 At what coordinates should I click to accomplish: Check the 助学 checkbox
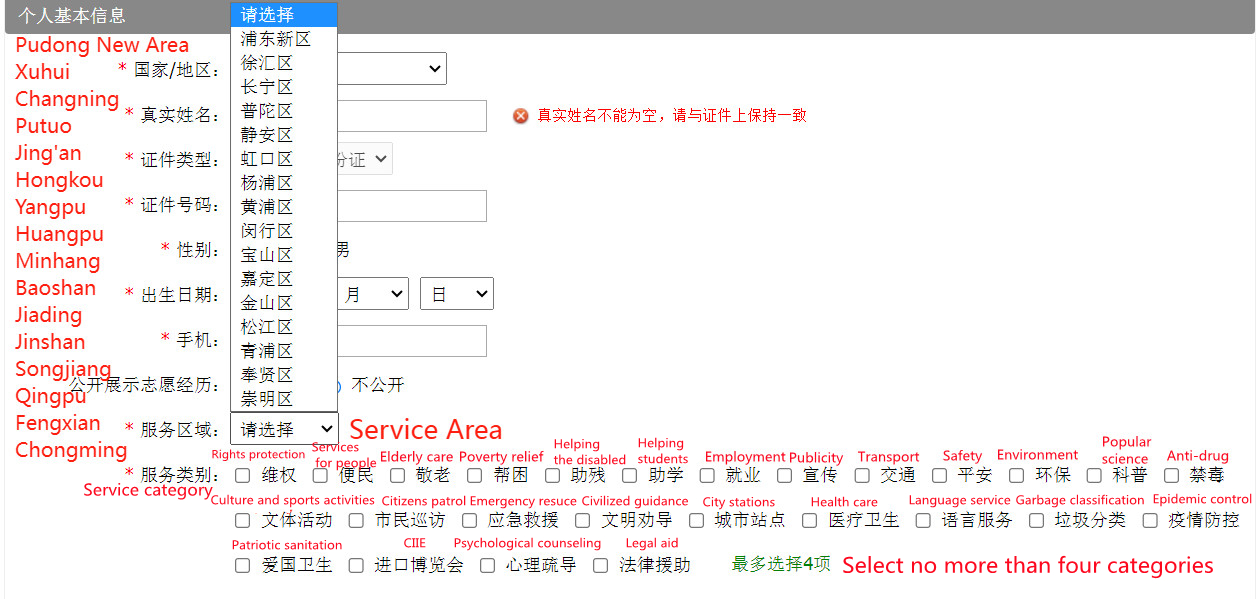coord(629,475)
